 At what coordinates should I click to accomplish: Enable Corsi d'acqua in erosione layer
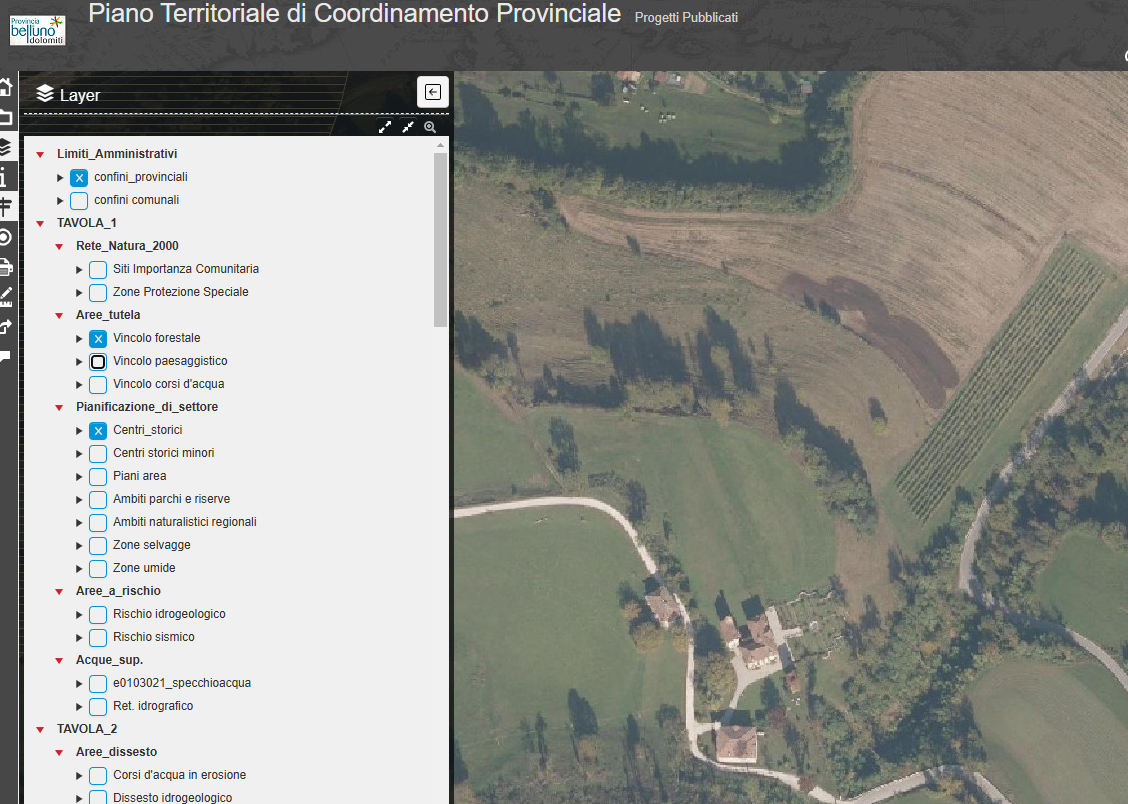click(x=98, y=776)
